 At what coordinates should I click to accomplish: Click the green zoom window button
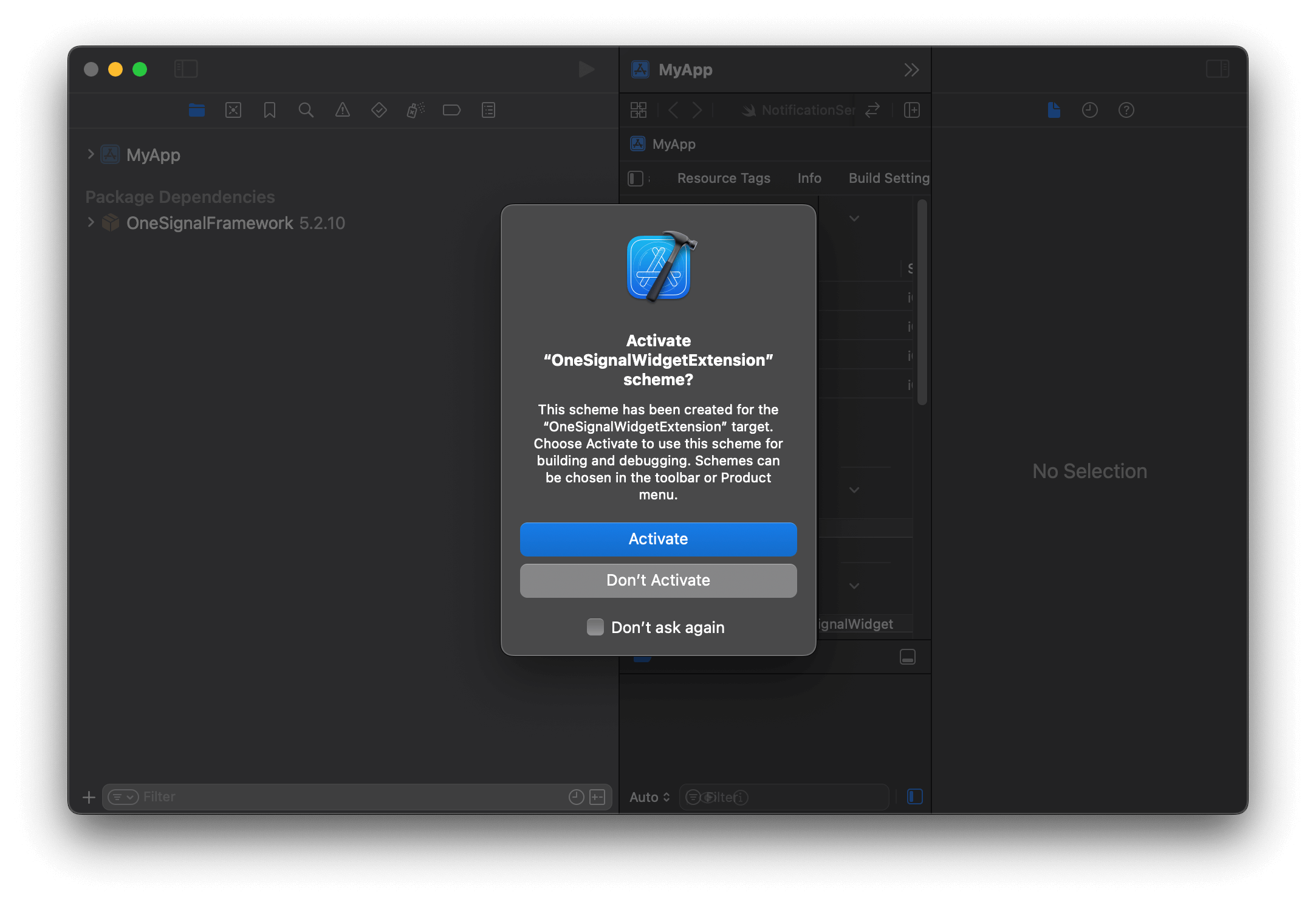(x=140, y=69)
